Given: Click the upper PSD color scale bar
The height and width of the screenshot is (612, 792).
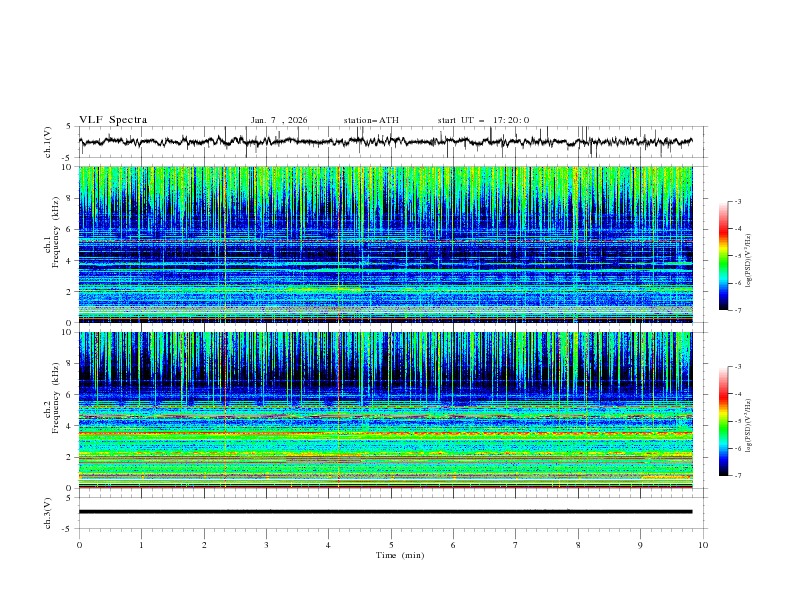Looking at the screenshot, I should coord(723,255).
